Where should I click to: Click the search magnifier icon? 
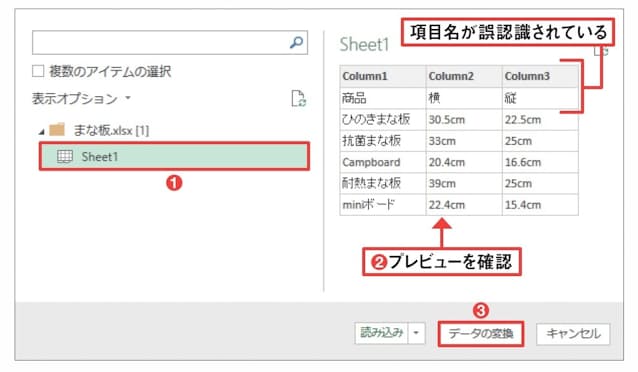296,42
